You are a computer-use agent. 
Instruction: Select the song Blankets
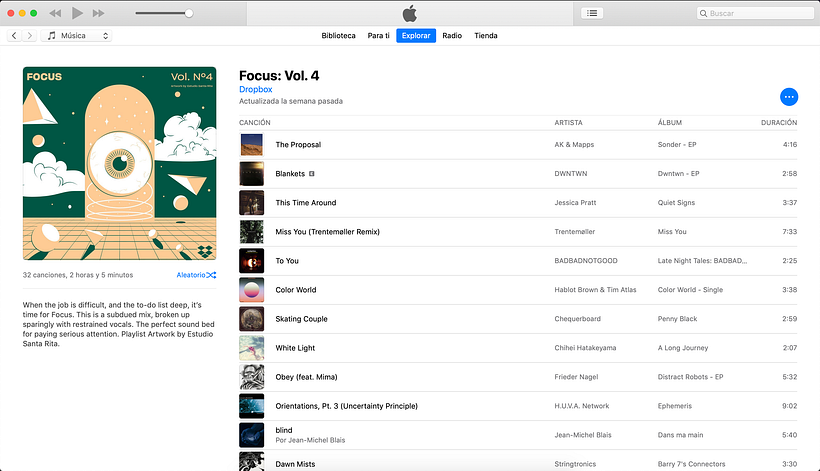point(290,174)
